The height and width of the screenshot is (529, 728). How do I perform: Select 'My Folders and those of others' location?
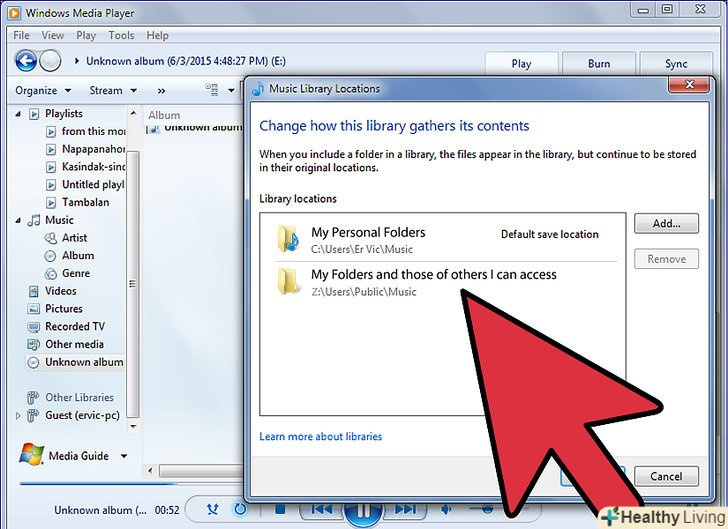point(447,281)
